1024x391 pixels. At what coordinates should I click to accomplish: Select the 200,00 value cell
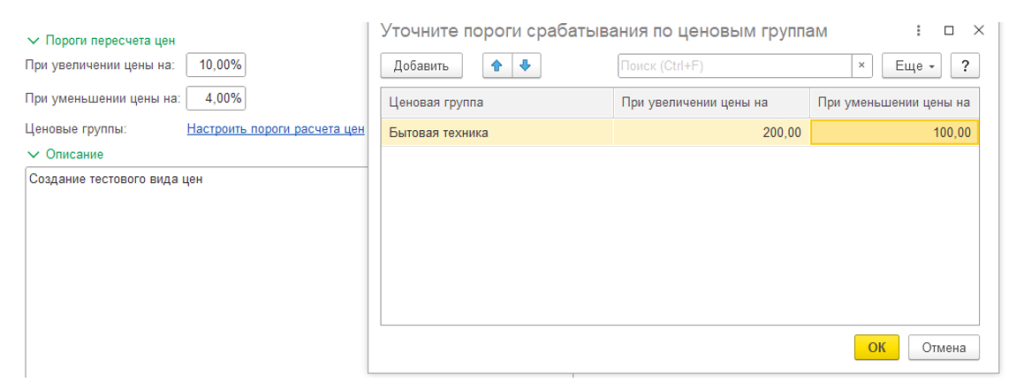pyautogui.click(x=712, y=133)
